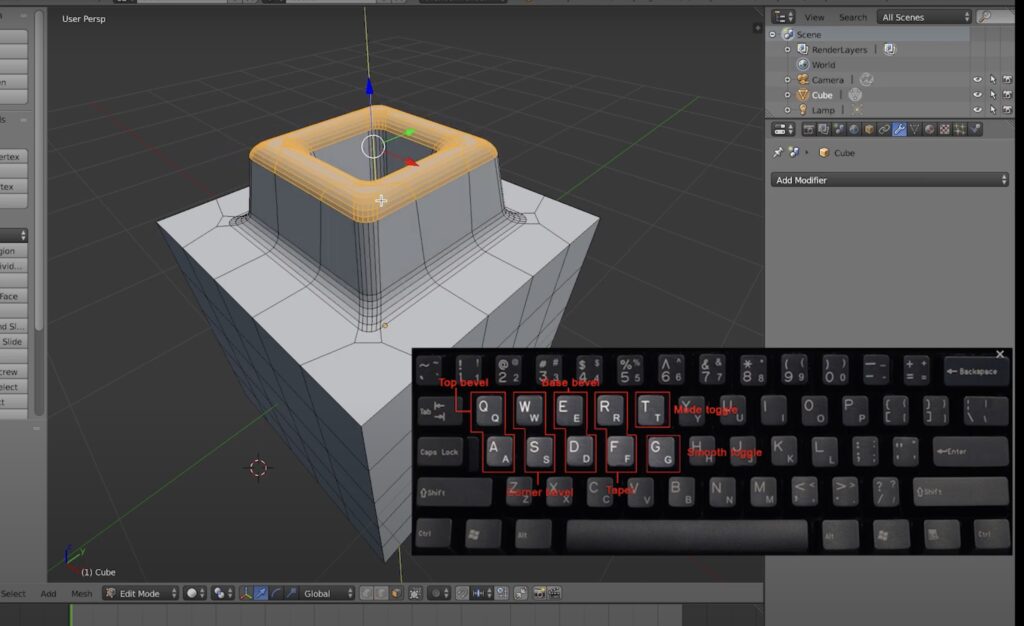This screenshot has width=1024, height=626.
Task: Open the snap element dropdown
Action: tap(481, 593)
